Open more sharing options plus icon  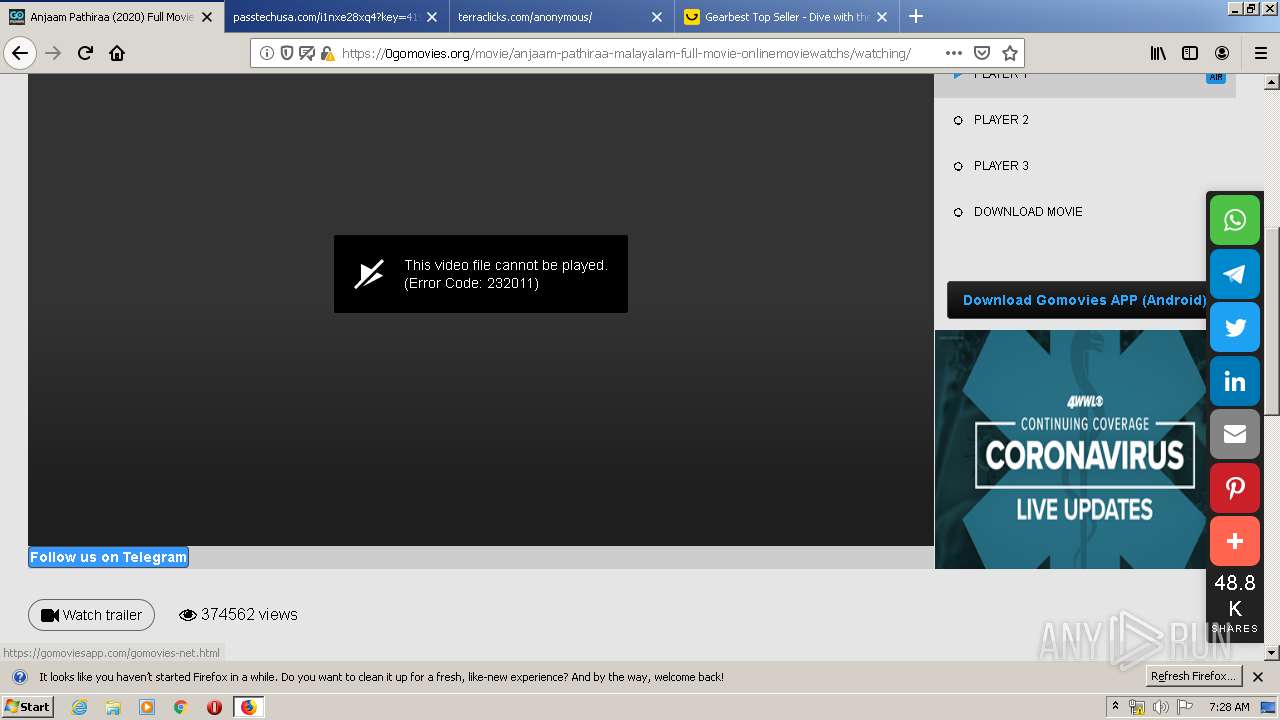1235,541
